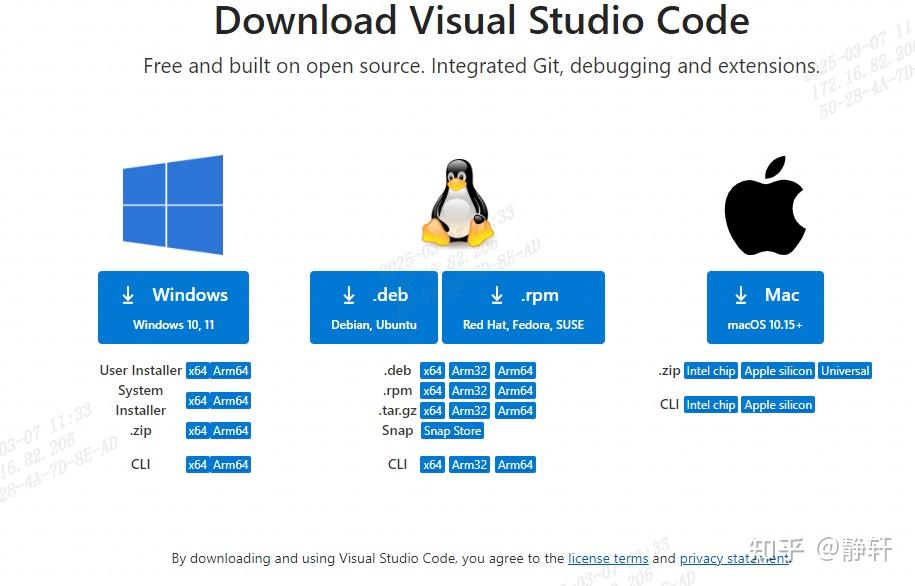Download VS Code for Windows 10, 11
This screenshot has width=915, height=586.
tap(173, 306)
